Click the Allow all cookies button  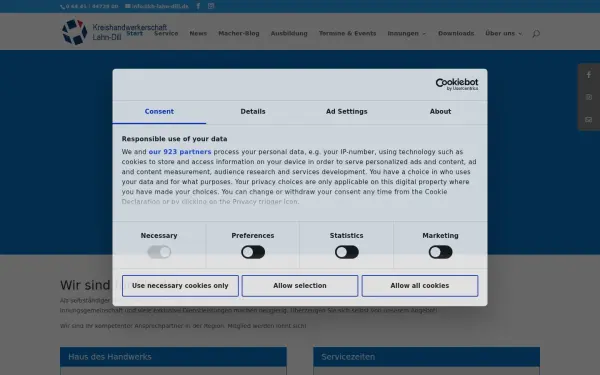(420, 286)
